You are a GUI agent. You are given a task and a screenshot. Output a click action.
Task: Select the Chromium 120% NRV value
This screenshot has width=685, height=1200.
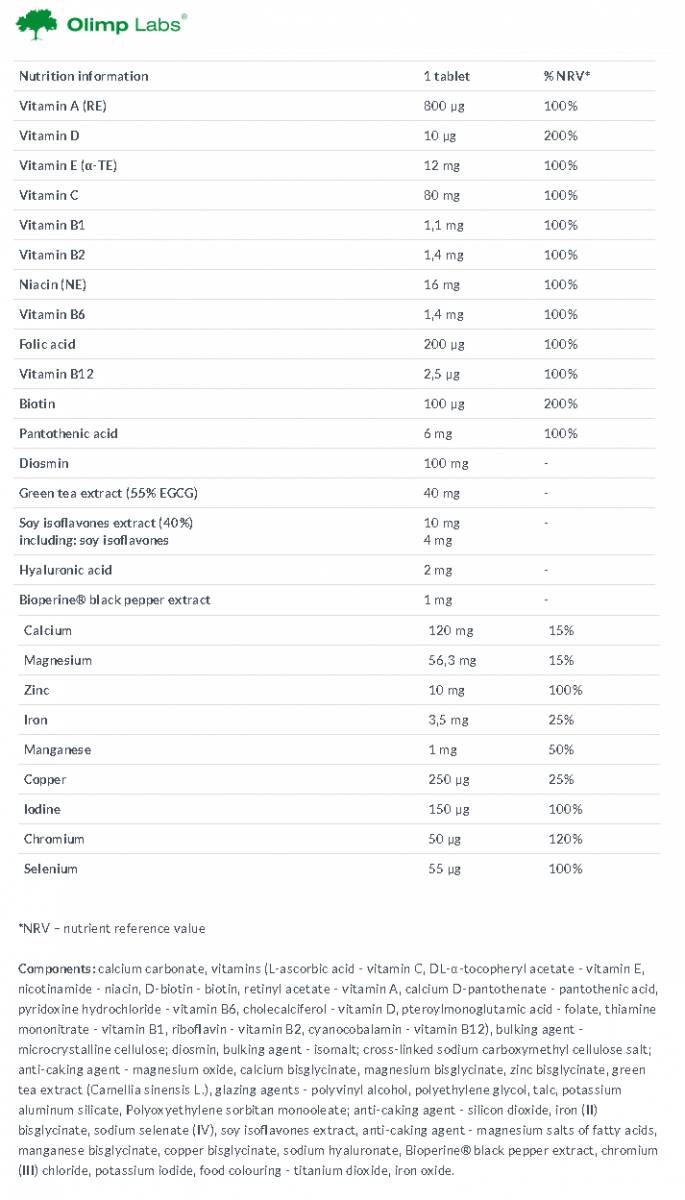(x=565, y=839)
